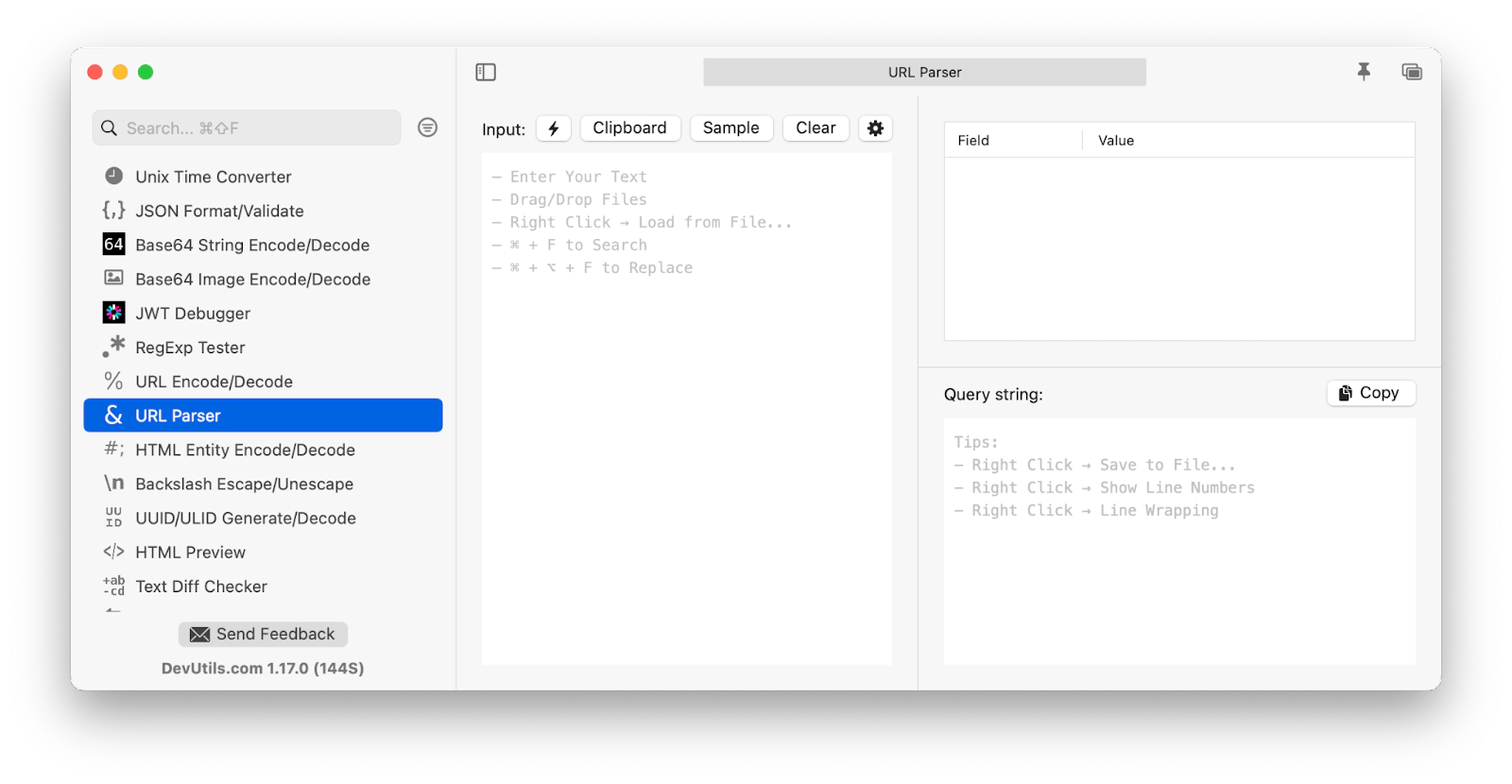The image size is (1512, 784).
Task: Click the RegExp Tester asterisk icon
Action: click(113, 347)
